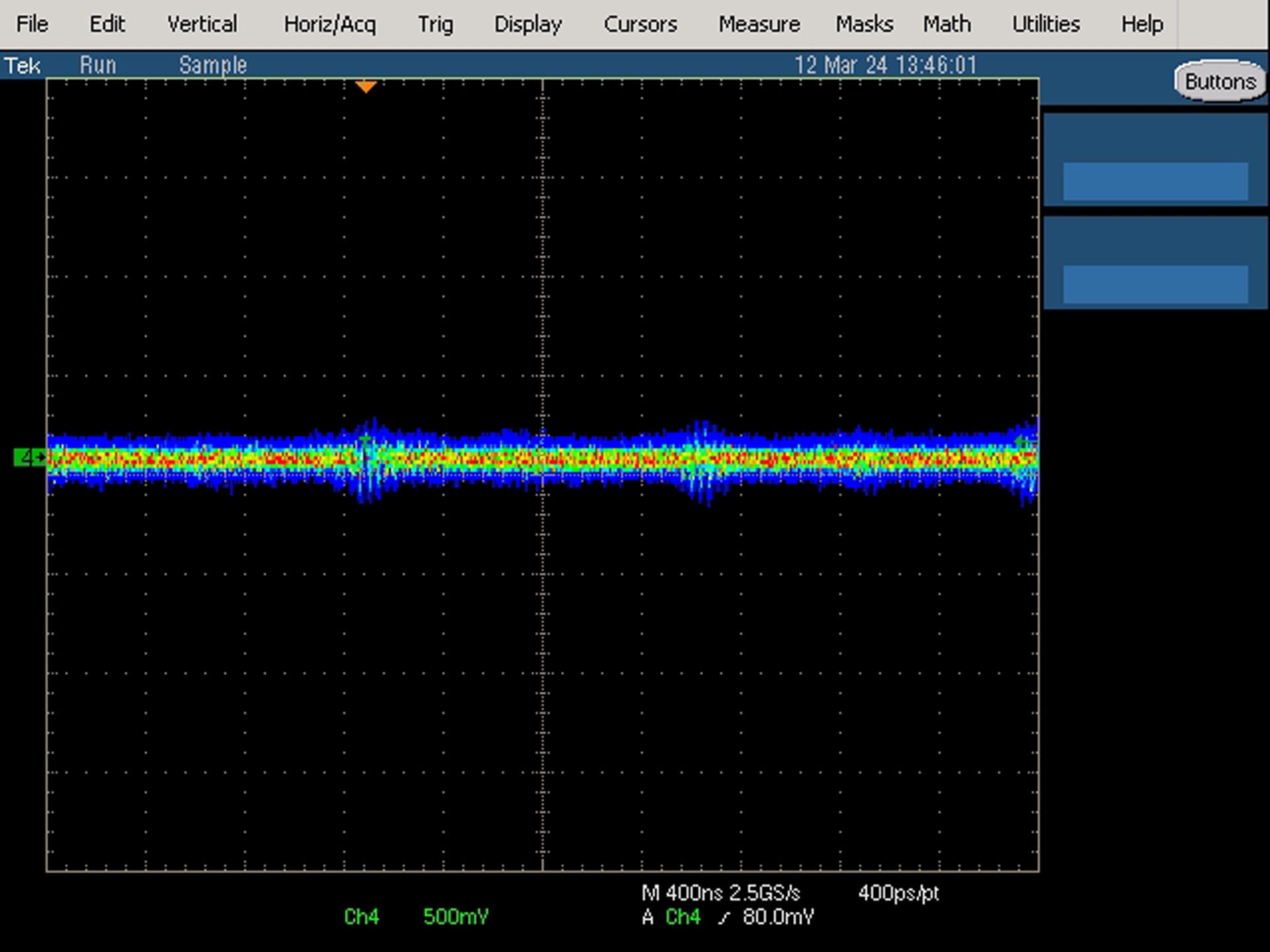This screenshot has width=1270, height=952.
Task: Open the Masks menu
Action: pyautogui.click(x=865, y=24)
